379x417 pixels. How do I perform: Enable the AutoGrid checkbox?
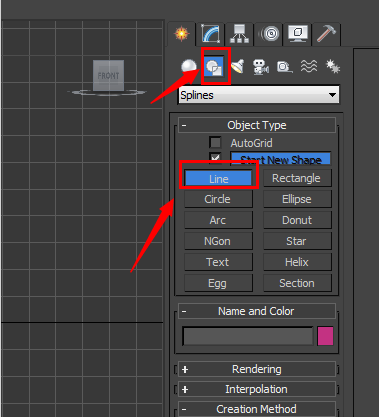[x=215, y=143]
